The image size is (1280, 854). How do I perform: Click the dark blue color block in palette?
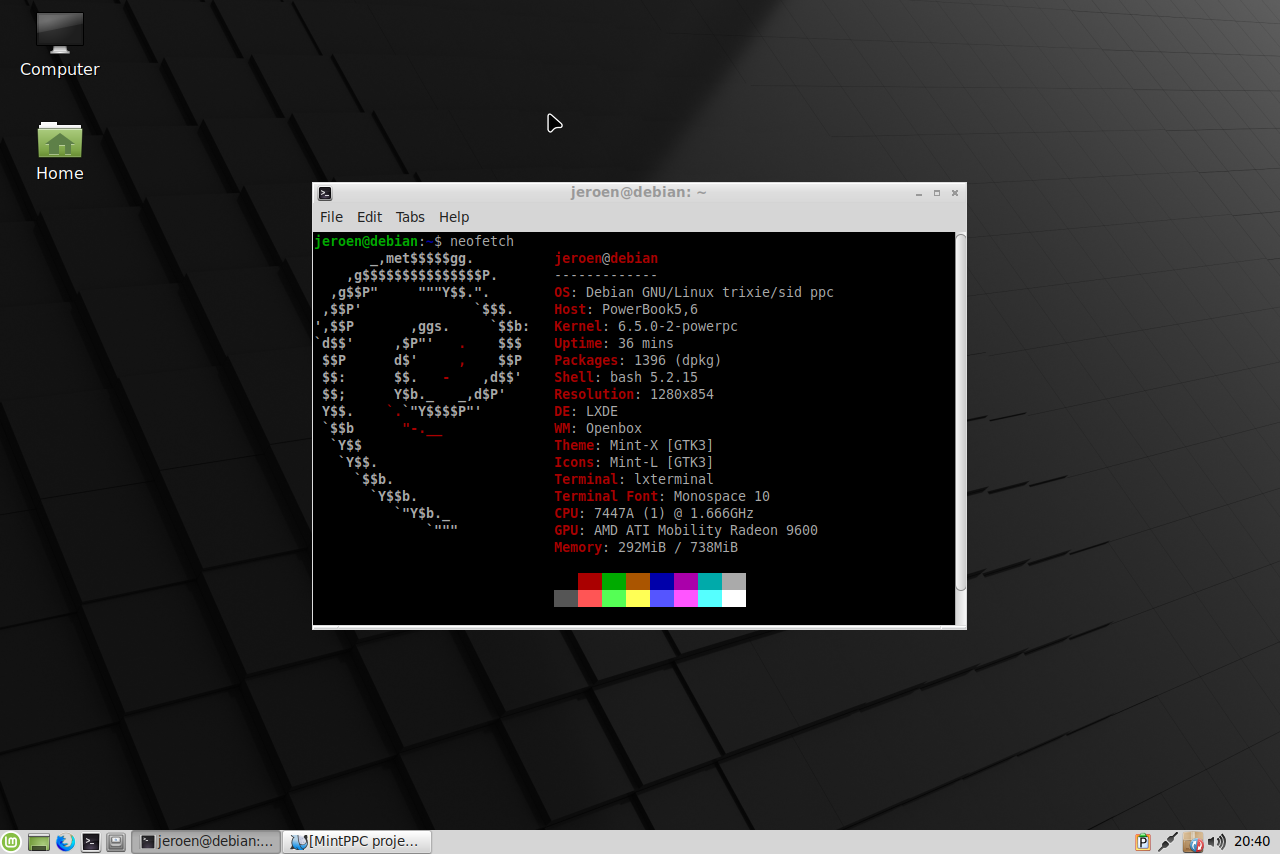click(662, 581)
